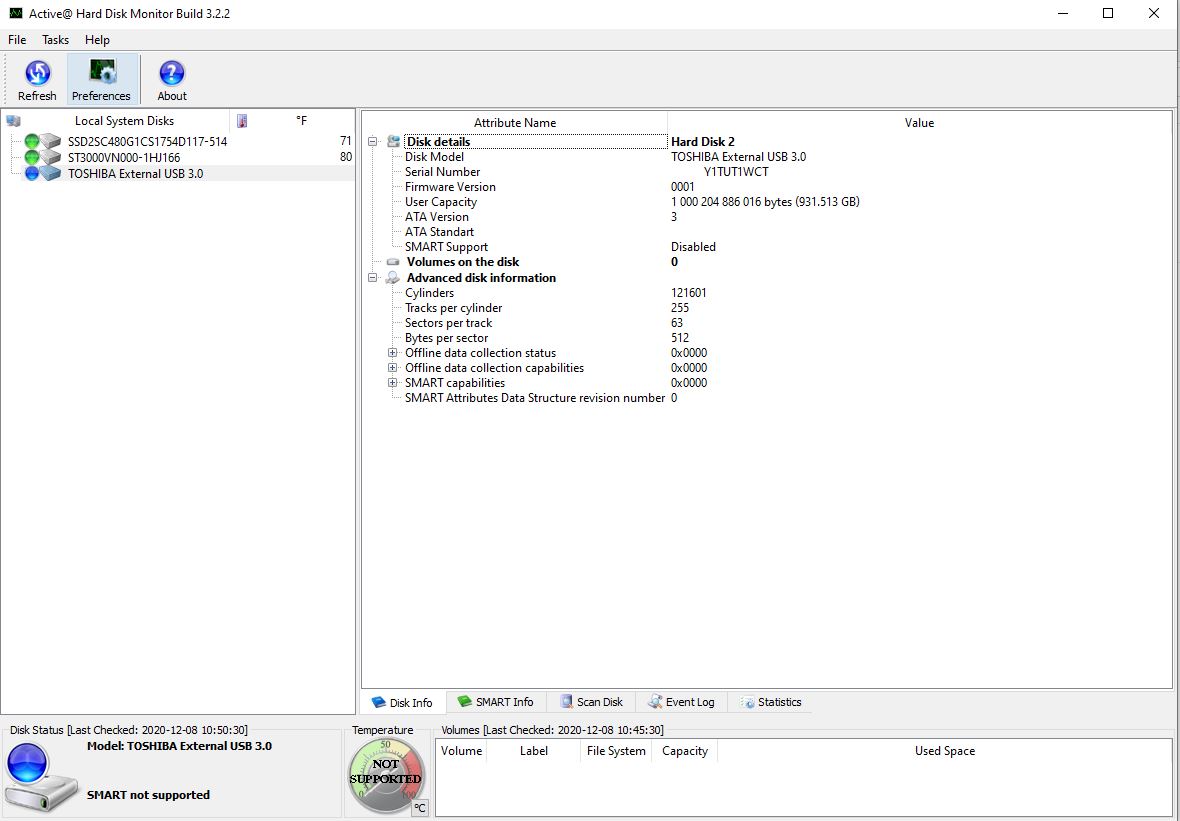This screenshot has width=1180, height=821.
Task: Open the Tasks menu
Action: (x=56, y=40)
